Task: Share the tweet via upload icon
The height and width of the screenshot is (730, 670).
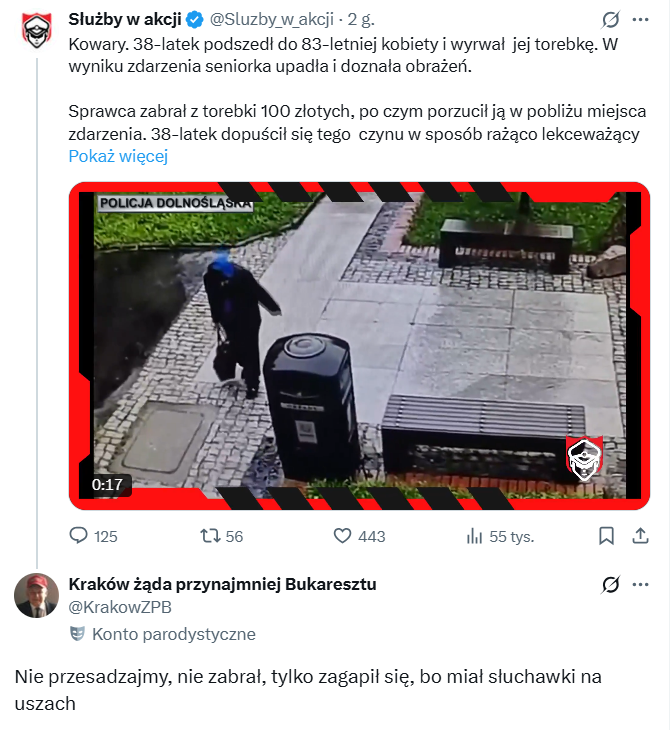Action: point(641,536)
